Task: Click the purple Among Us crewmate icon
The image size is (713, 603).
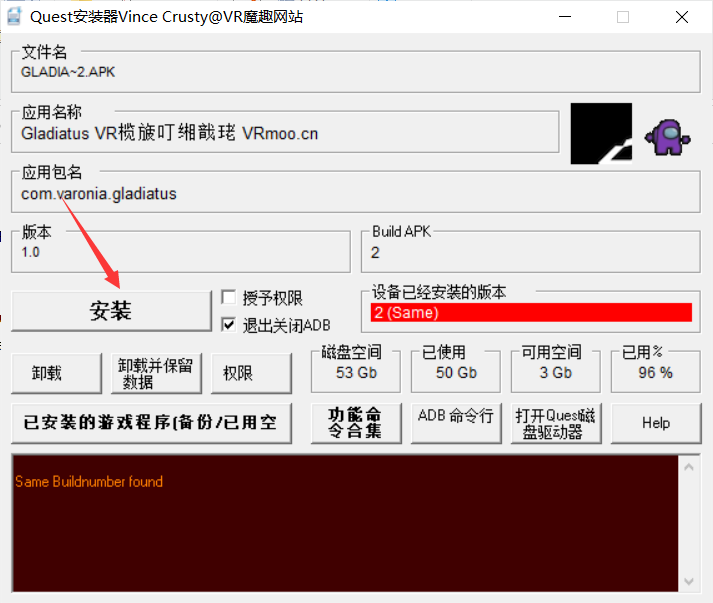Action: point(668,136)
